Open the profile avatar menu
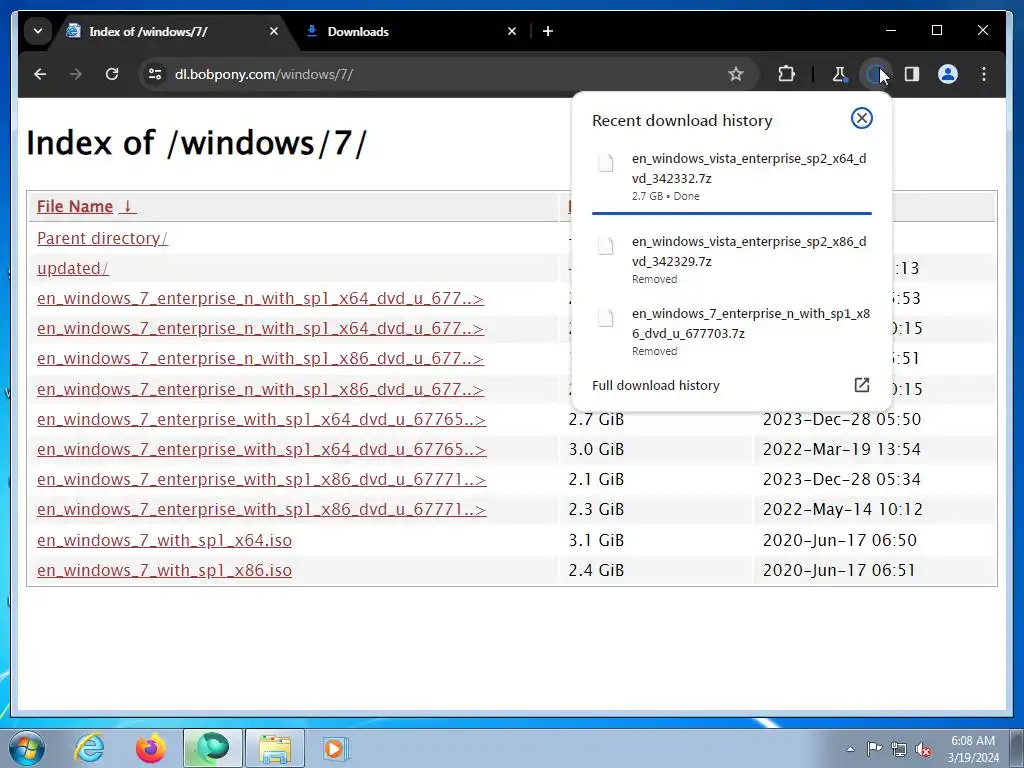The height and width of the screenshot is (768, 1024). 948,74
